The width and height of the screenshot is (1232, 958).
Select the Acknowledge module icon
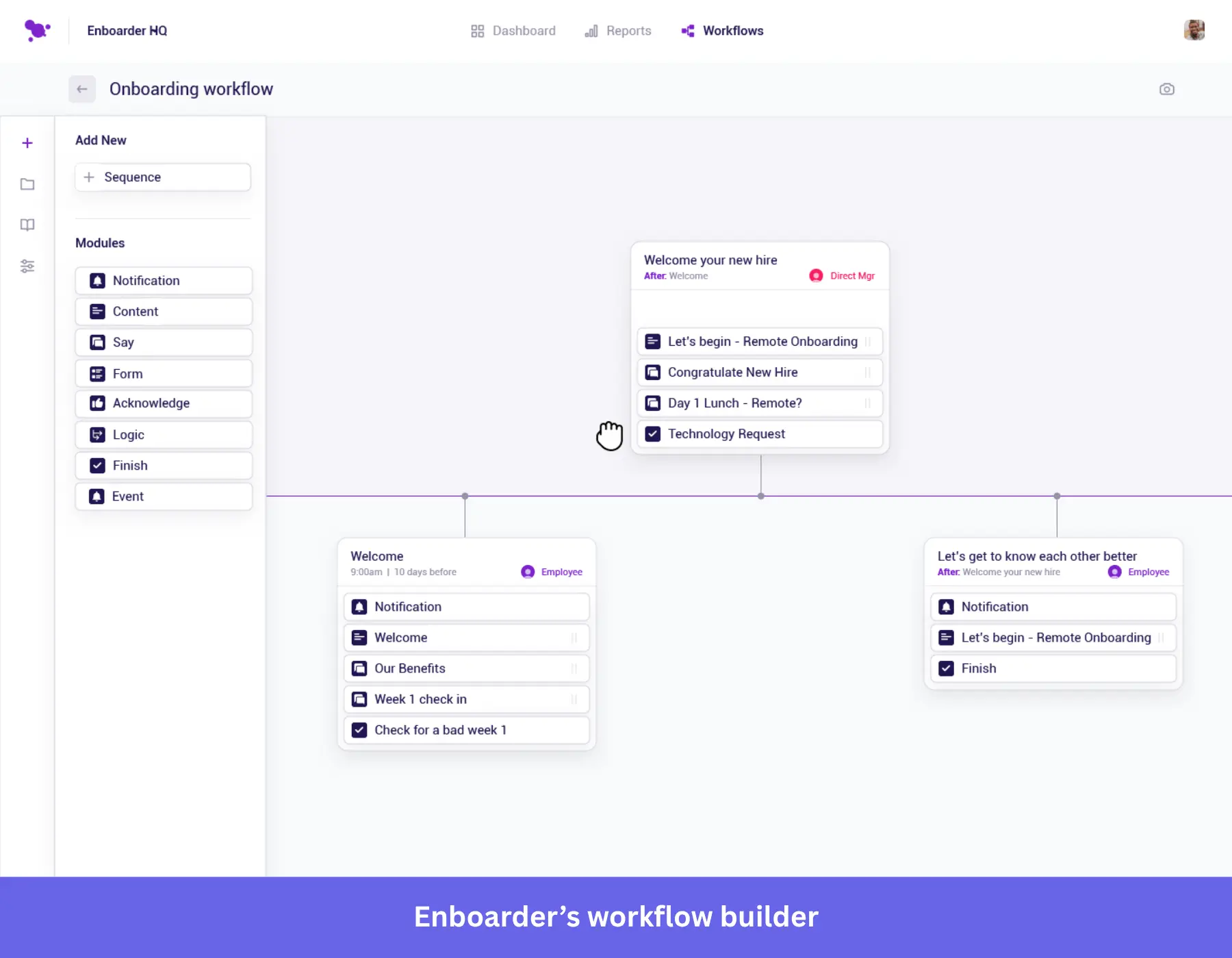point(98,403)
